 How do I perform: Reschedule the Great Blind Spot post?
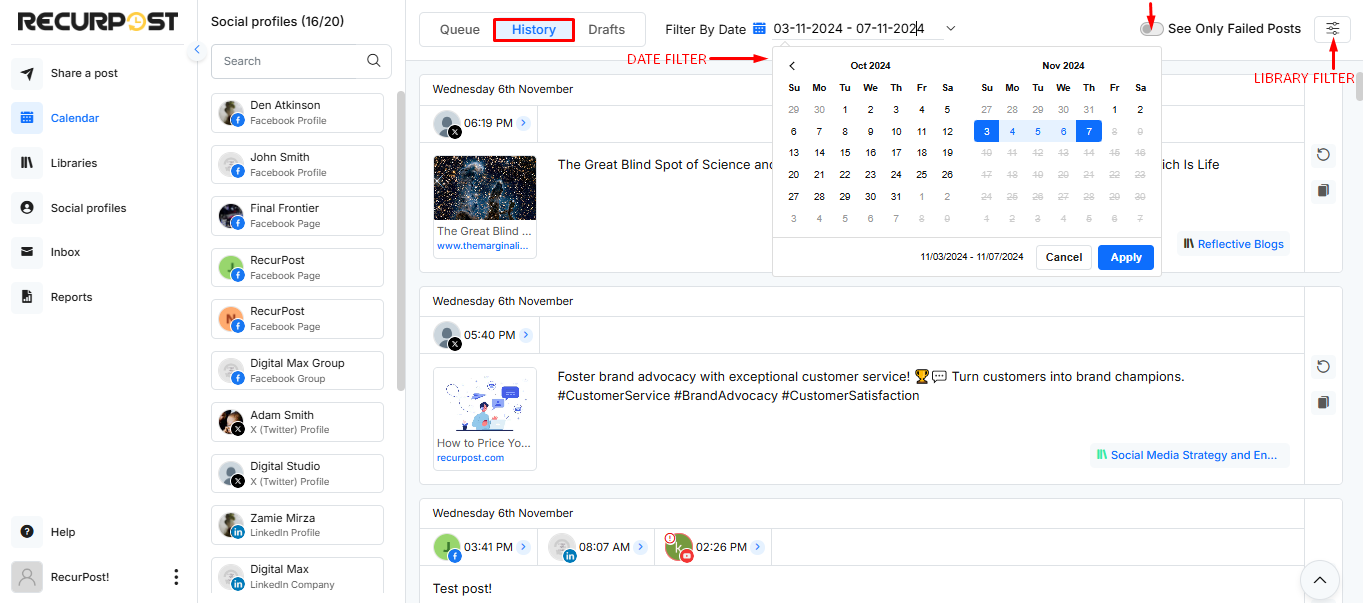point(1323,154)
